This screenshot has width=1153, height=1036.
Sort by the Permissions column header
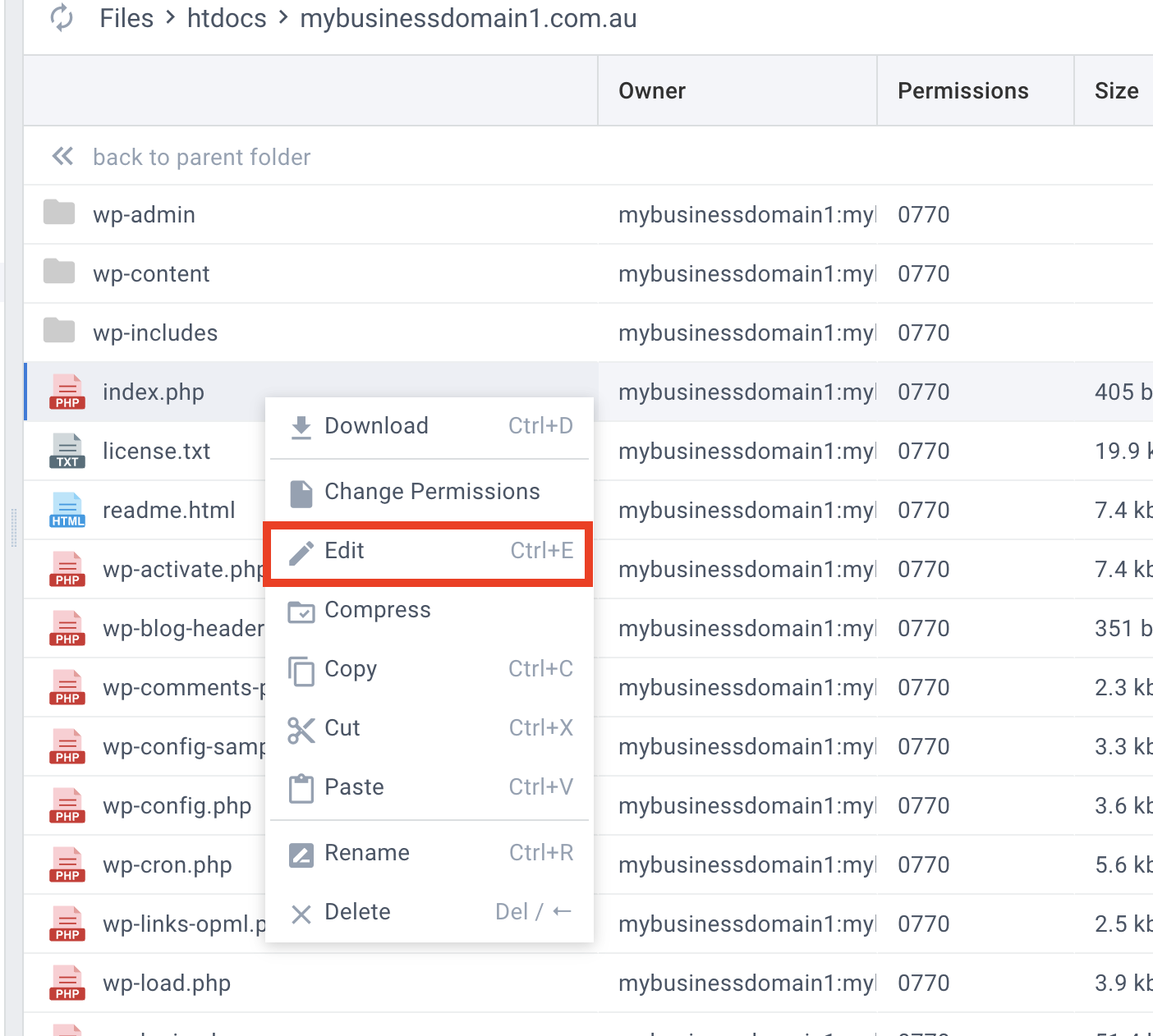[x=962, y=91]
